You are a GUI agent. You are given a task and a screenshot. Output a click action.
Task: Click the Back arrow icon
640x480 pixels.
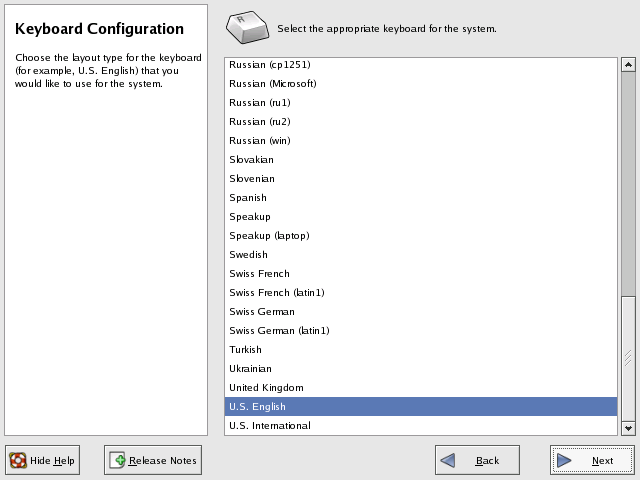(x=448, y=461)
